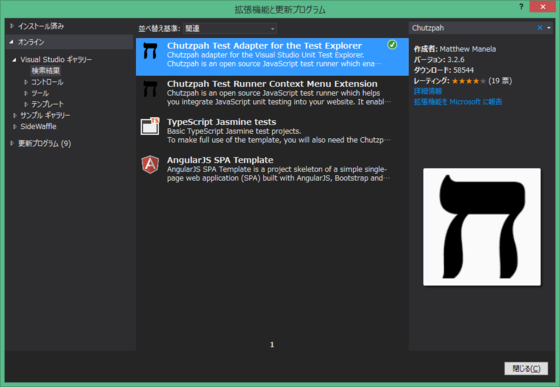Open the help question mark button
This screenshot has height=387, width=560.
coord(521,6)
